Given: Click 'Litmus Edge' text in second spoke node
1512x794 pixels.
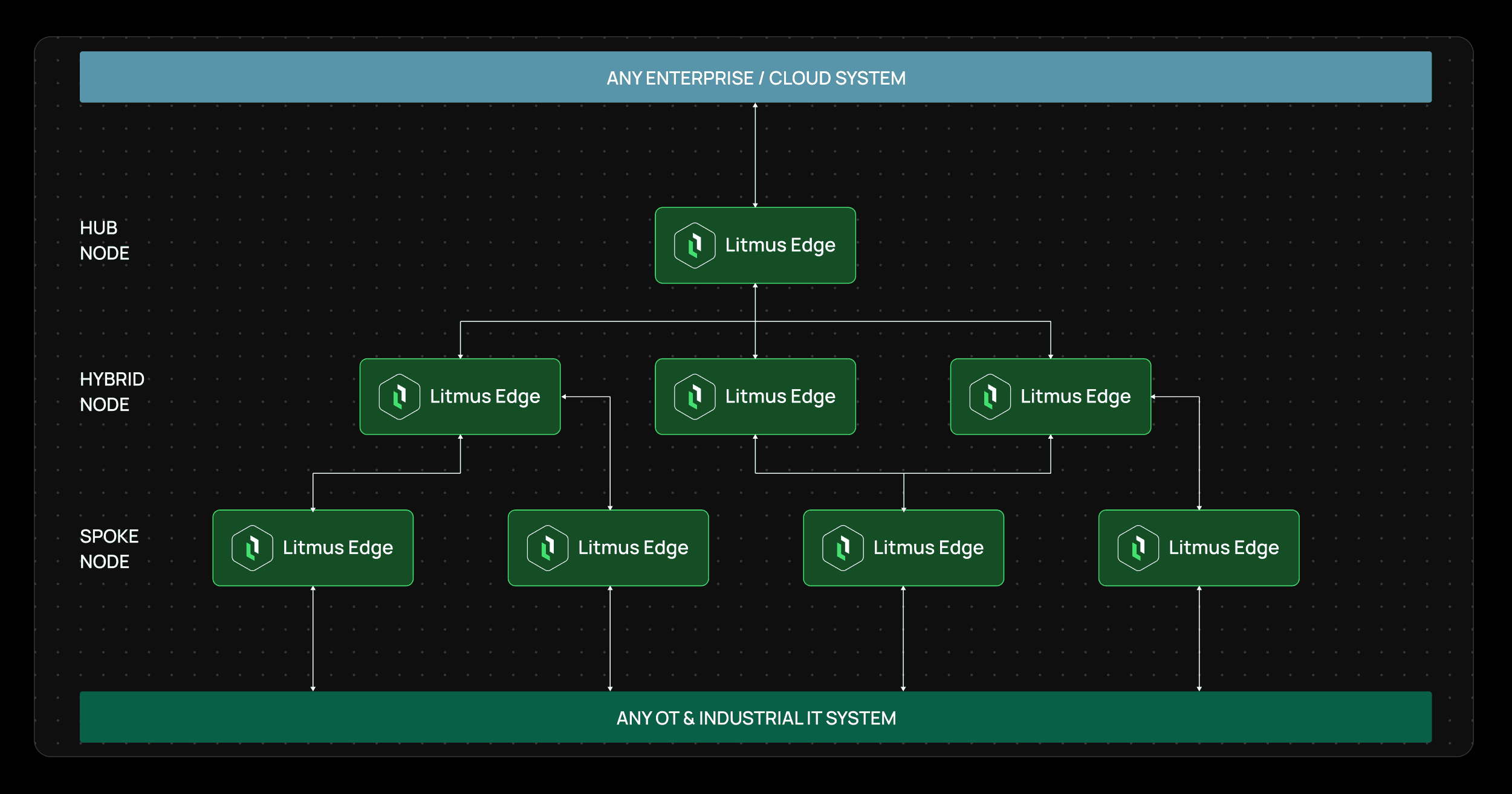Looking at the screenshot, I should pyautogui.click(x=633, y=548).
